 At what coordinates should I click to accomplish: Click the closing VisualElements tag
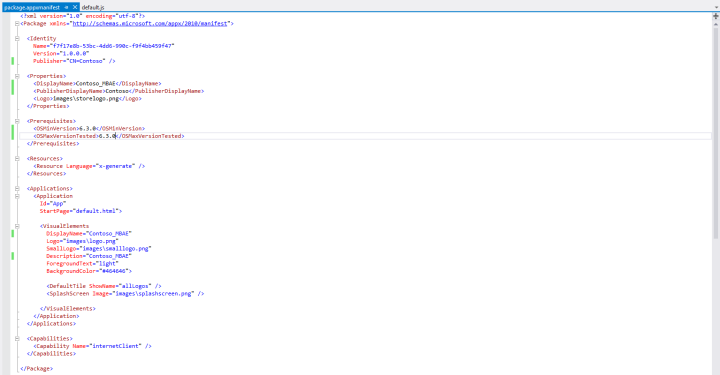coord(68,308)
